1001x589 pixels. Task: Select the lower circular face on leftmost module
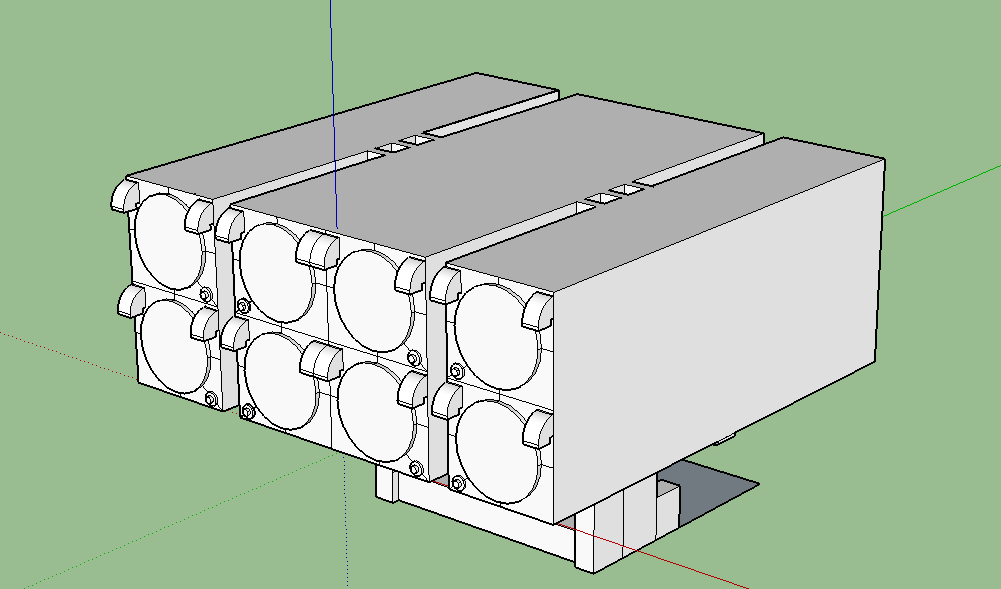[173, 342]
